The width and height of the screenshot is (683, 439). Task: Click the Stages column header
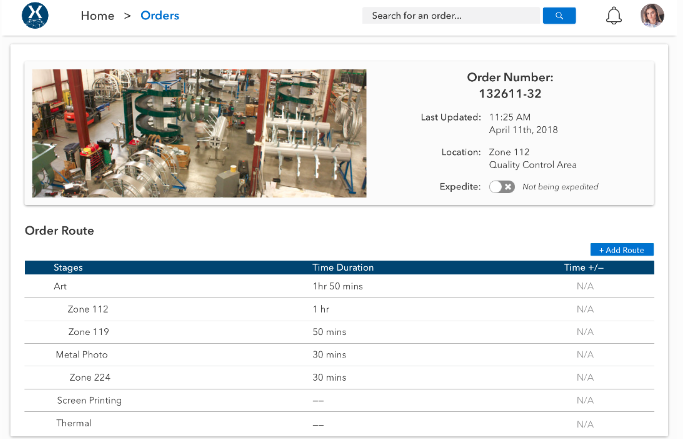point(68,267)
